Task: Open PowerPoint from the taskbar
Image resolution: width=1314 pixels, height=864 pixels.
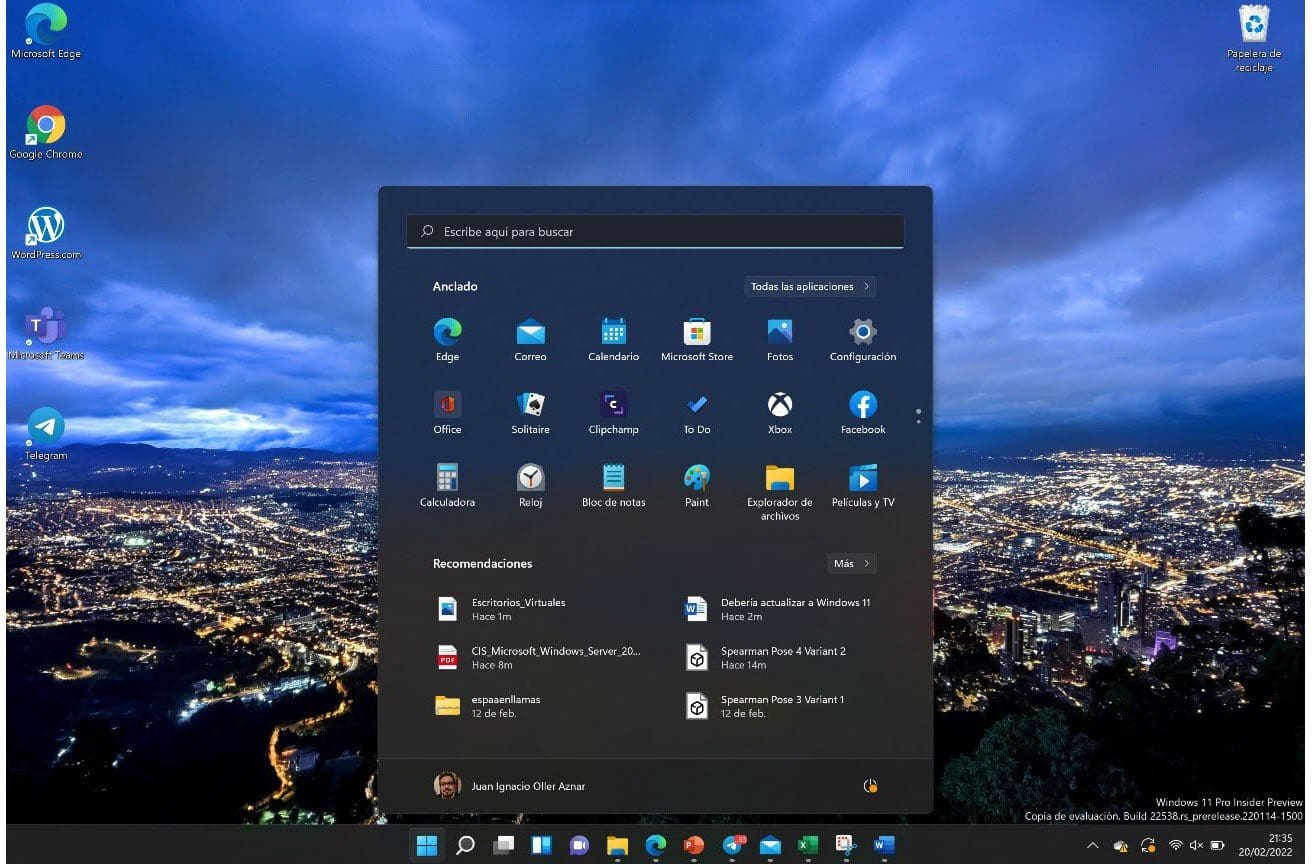Action: pos(694,845)
